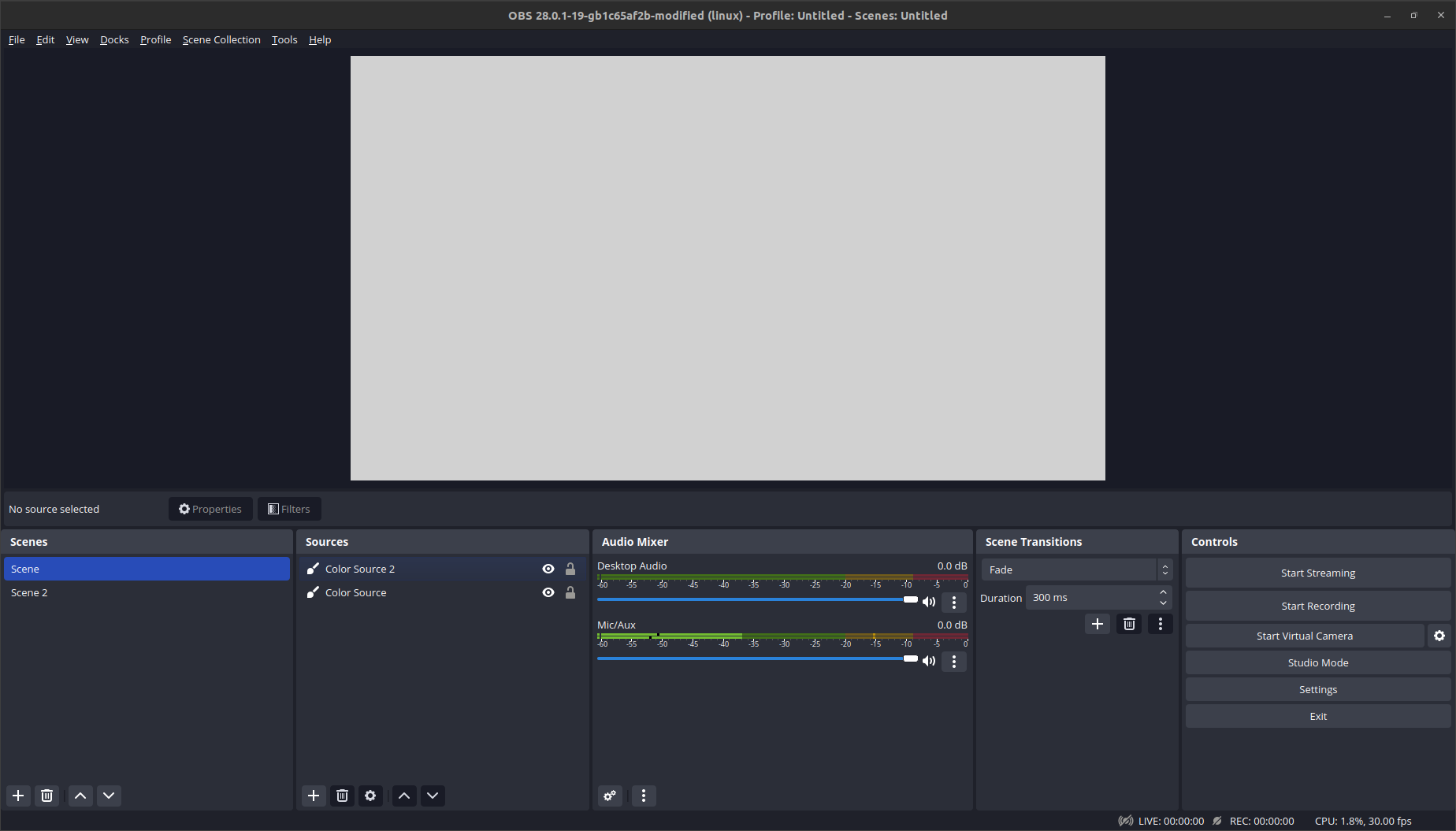1456x831 pixels.
Task: Mute Desktop Audio with its speaker icon
Action: [928, 601]
